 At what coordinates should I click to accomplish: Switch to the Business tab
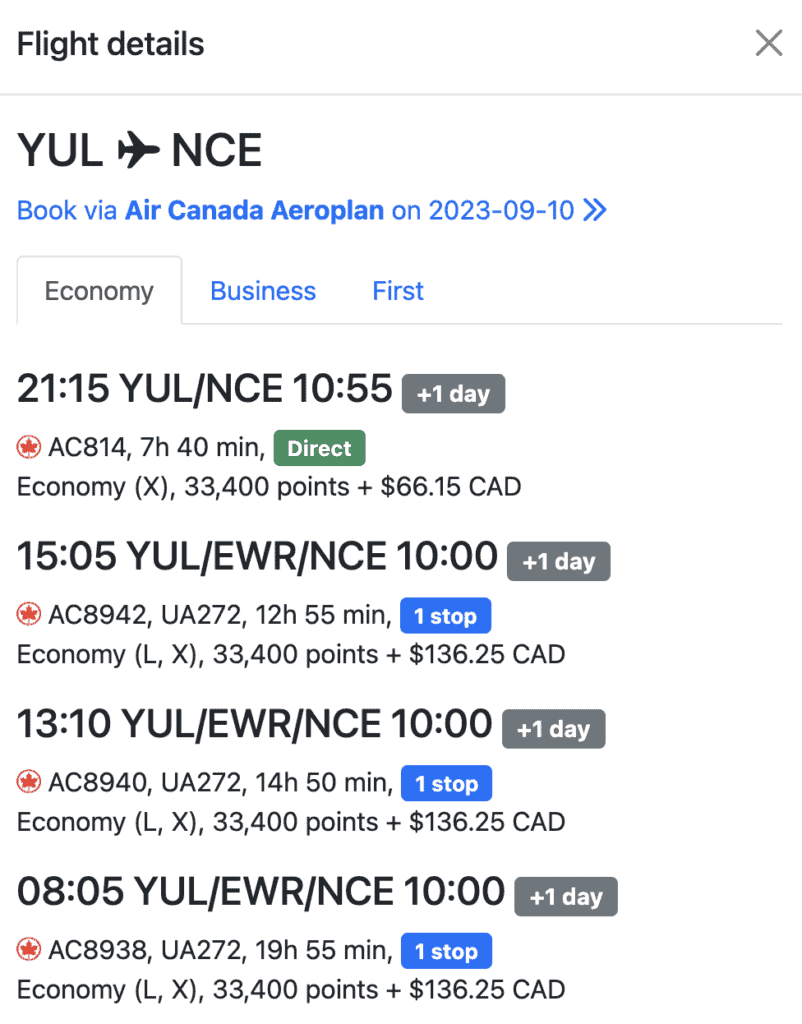263,291
